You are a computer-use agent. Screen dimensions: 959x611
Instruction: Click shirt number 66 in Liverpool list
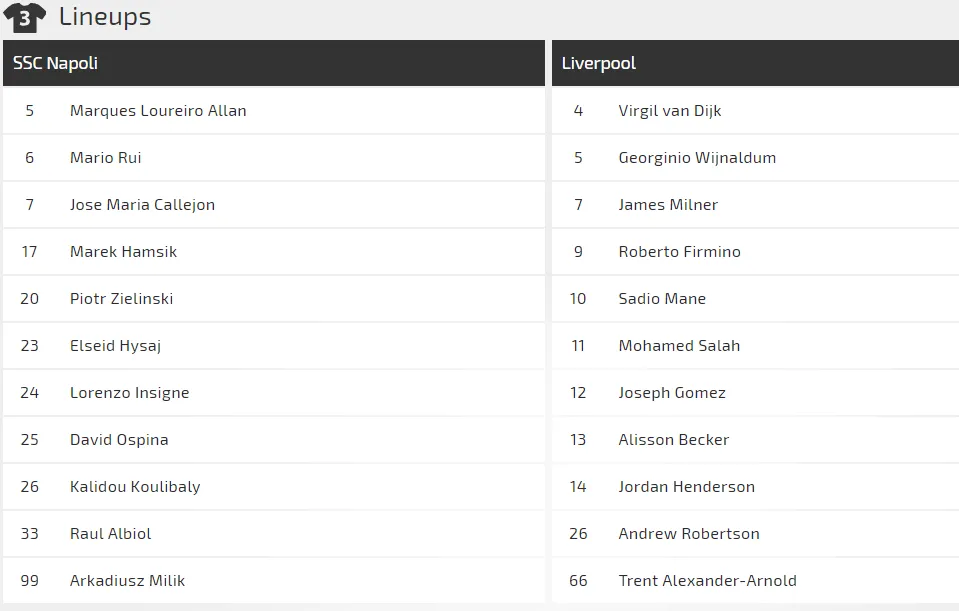[578, 581]
